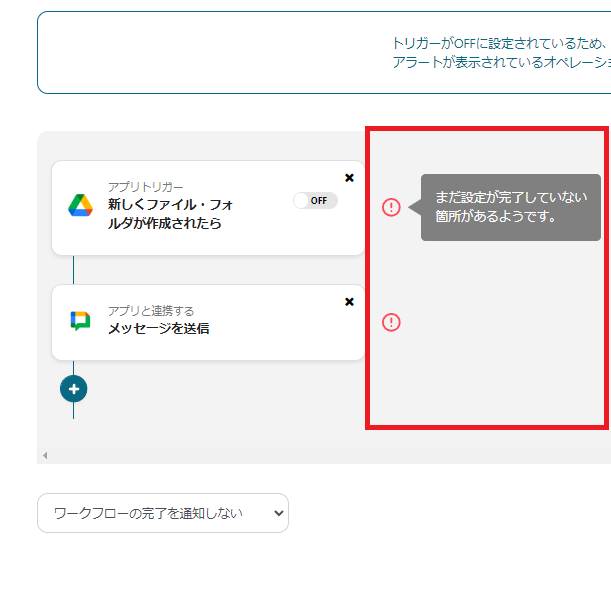Remove the Google Drive trigger with X
Image resolution: width=611 pixels, height=595 pixels.
[350, 178]
